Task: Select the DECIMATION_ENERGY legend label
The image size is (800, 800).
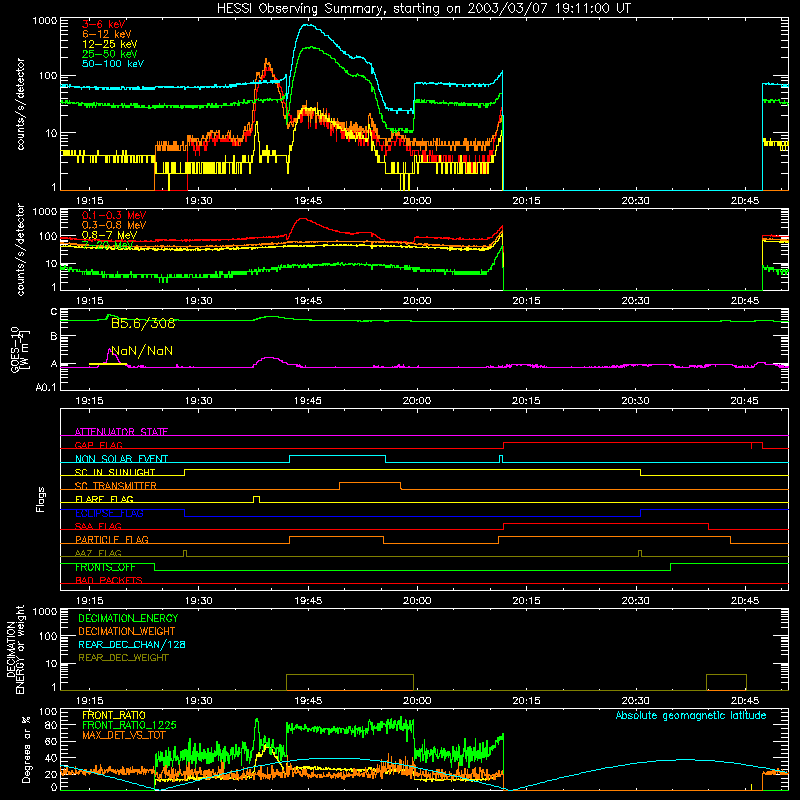Action: point(128,618)
